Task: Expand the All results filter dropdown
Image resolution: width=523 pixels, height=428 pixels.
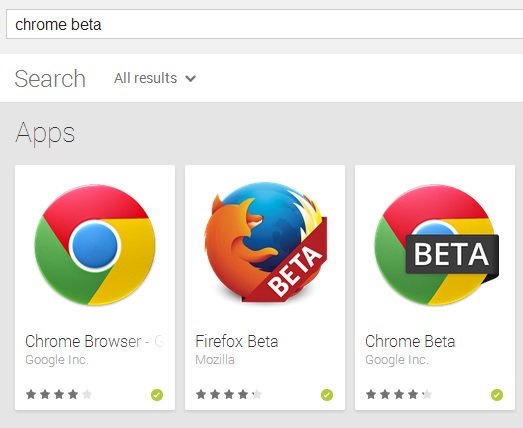Action: [155, 78]
